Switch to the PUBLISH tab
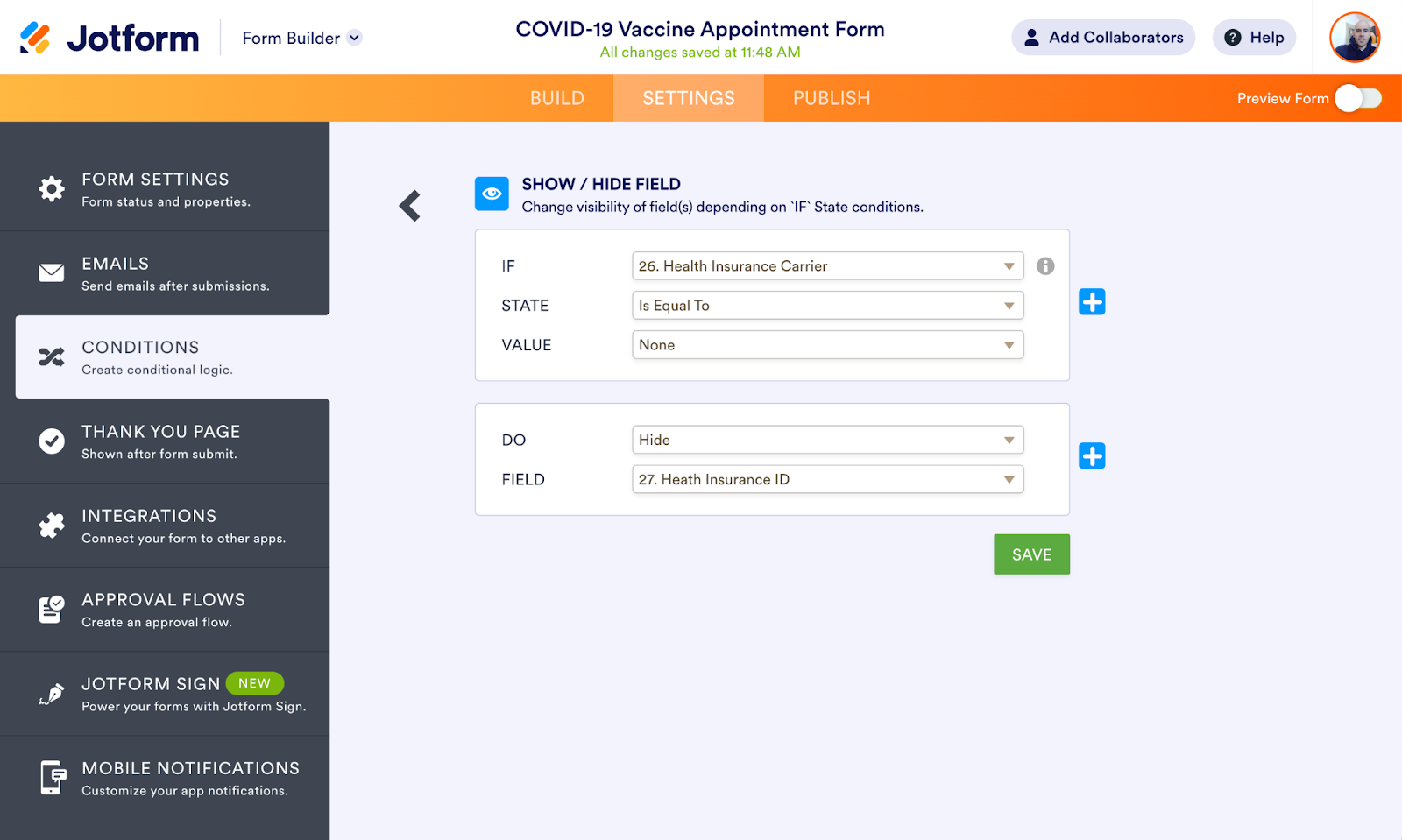1402x840 pixels. (x=832, y=98)
